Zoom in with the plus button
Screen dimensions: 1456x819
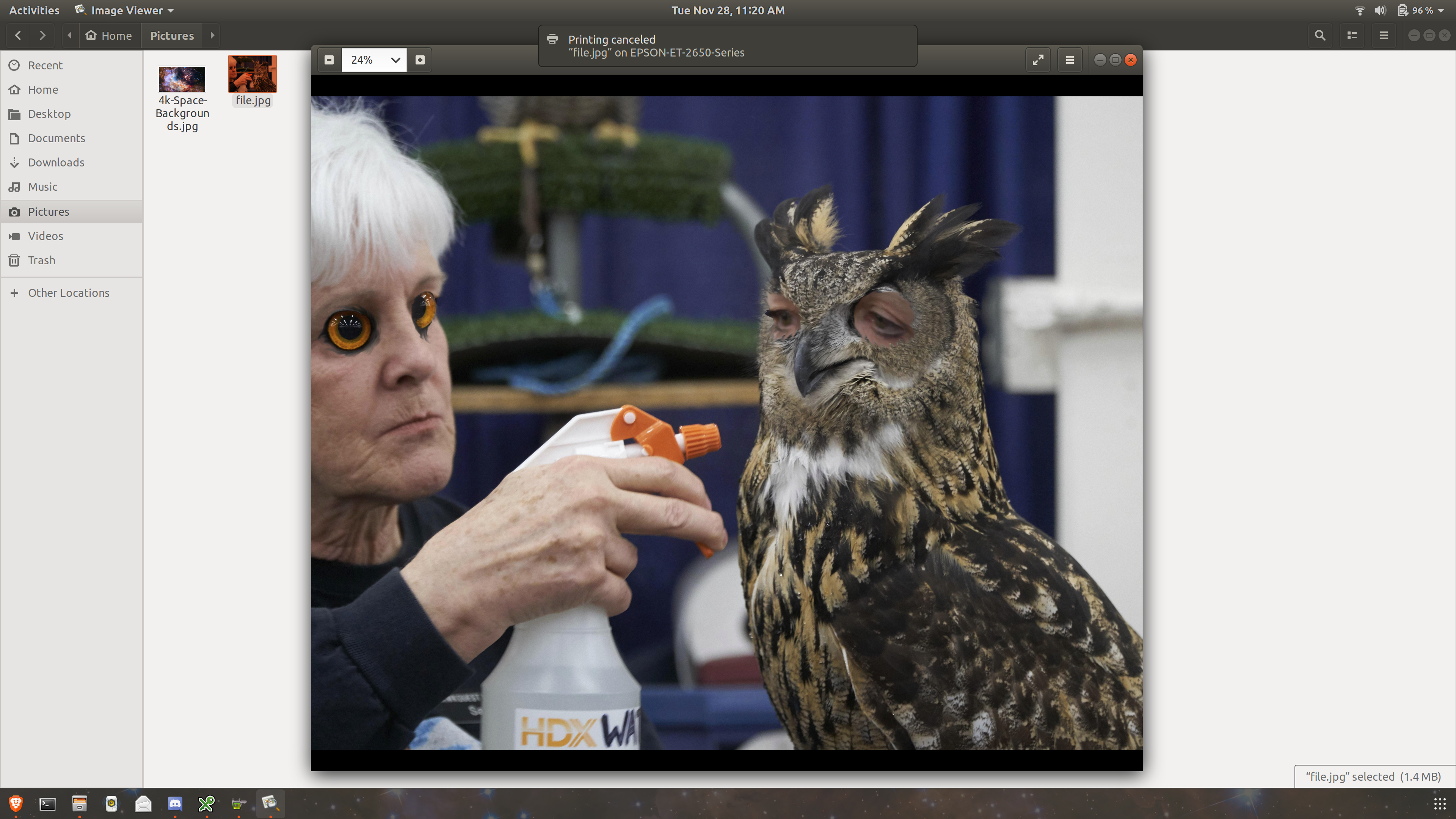(x=420, y=60)
